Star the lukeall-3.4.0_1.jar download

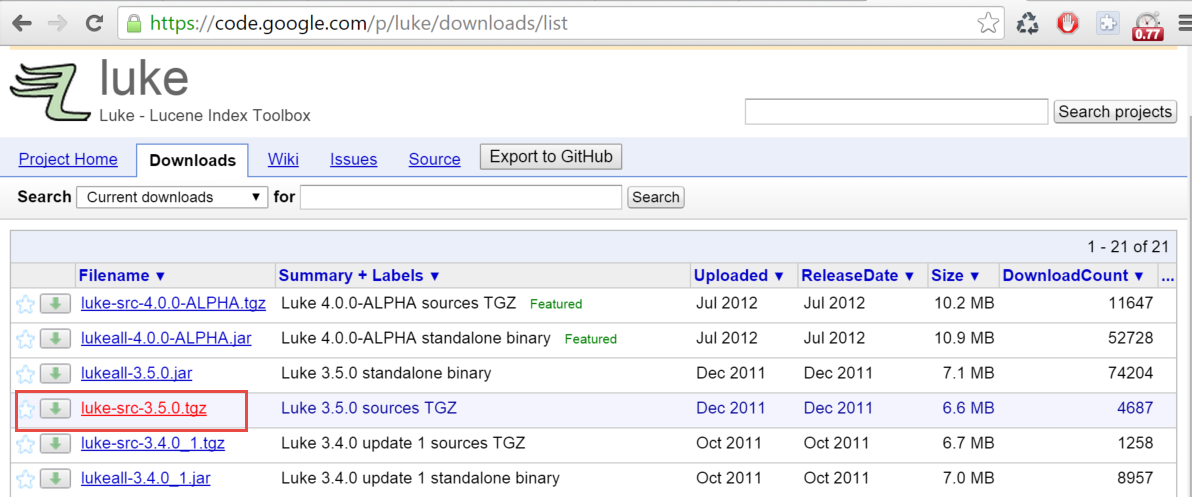pos(25,479)
